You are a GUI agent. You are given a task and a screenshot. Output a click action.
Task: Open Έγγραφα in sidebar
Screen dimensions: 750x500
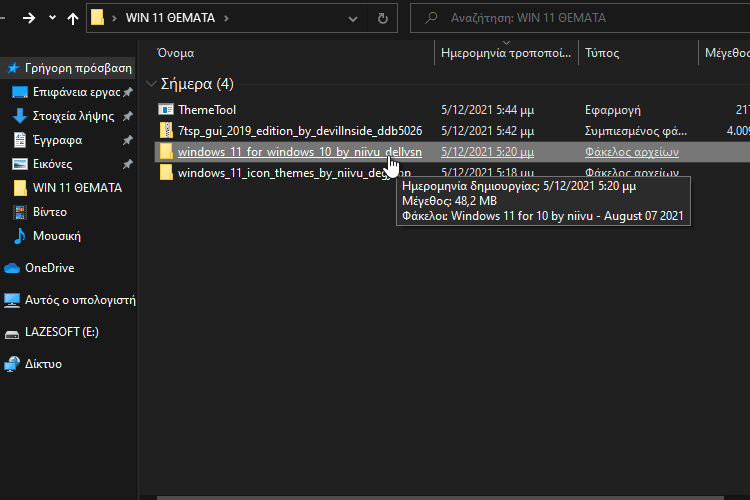pyautogui.click(x=57, y=140)
